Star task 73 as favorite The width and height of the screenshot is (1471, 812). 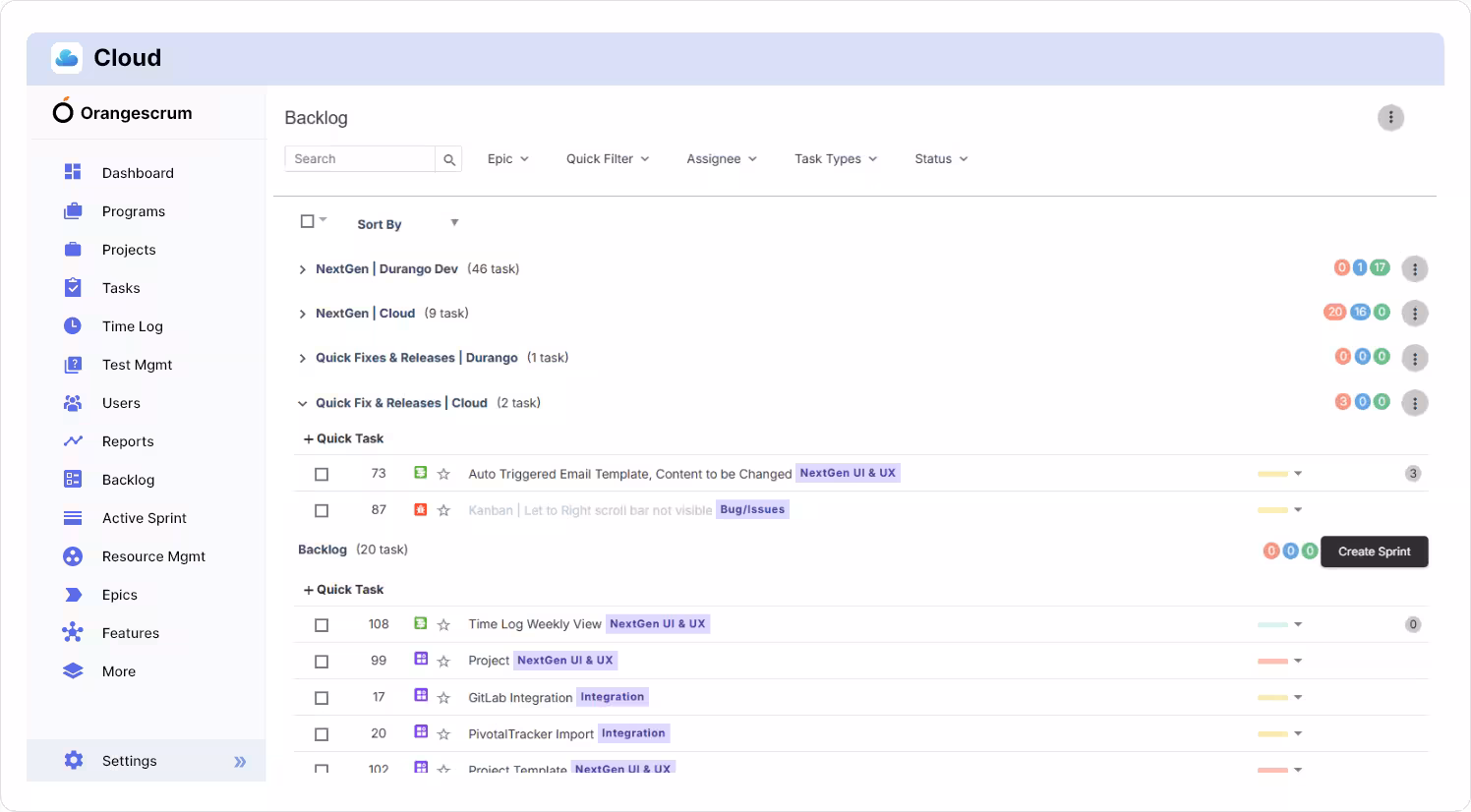pyautogui.click(x=443, y=474)
